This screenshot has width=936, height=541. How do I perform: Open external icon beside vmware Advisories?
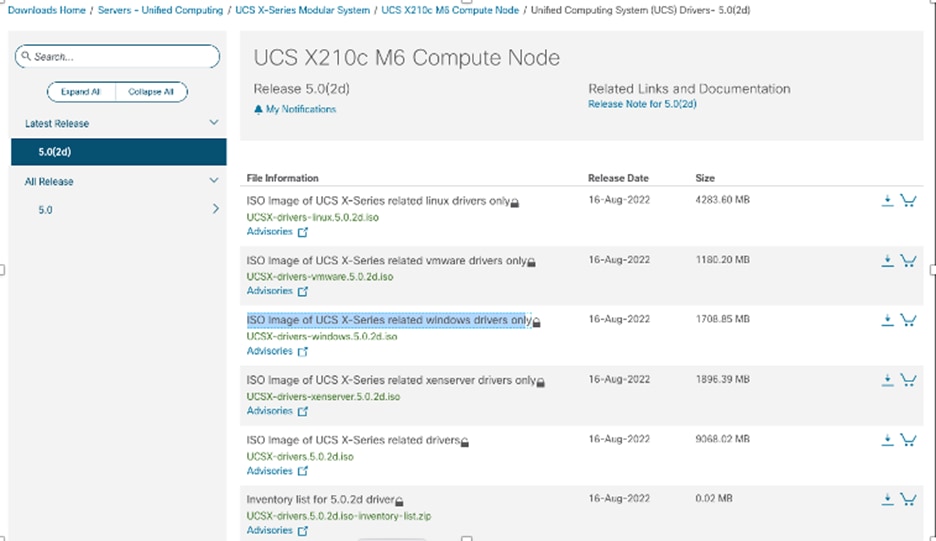coord(303,291)
